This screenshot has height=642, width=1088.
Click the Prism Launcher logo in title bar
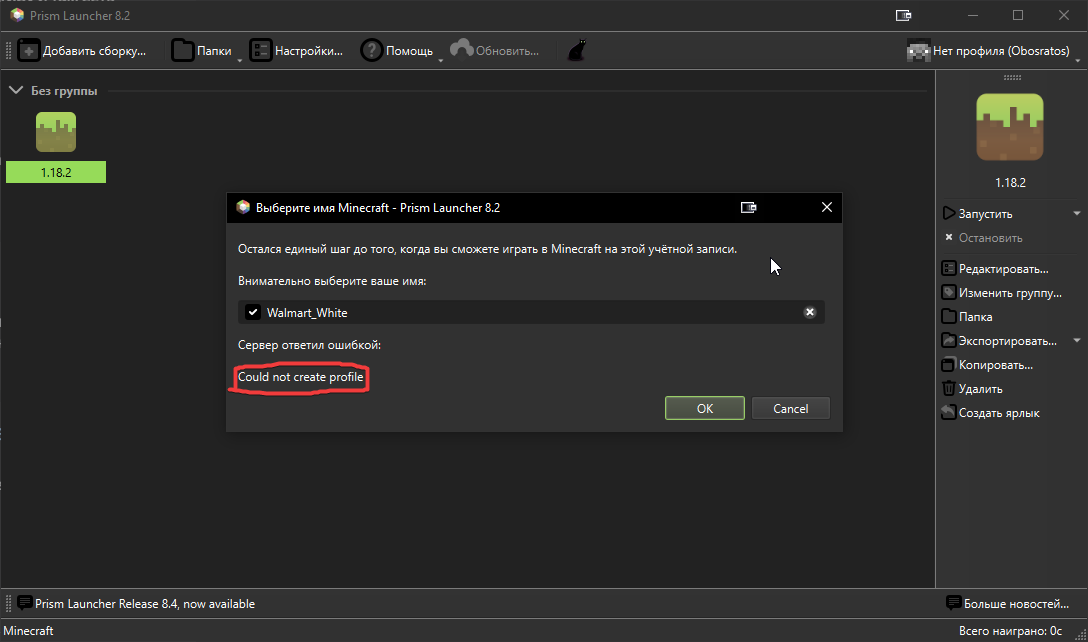[17, 15]
